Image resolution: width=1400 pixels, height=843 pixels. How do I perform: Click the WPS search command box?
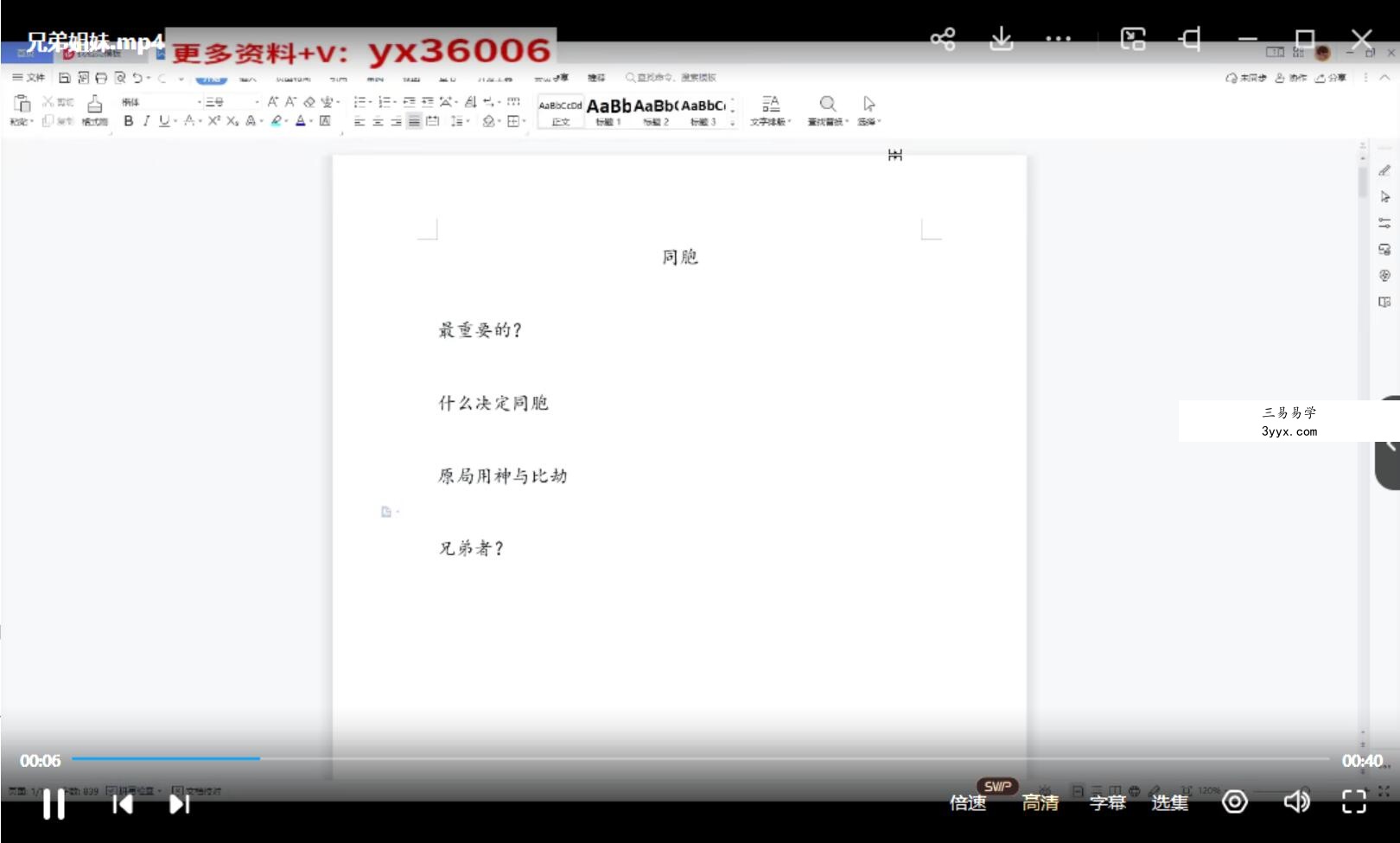pos(671,78)
